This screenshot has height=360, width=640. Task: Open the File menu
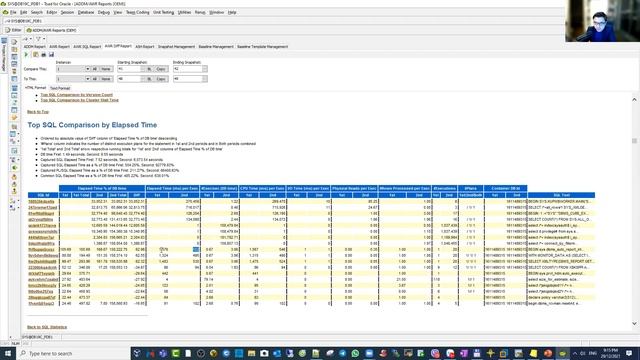pyautogui.click(x=13, y=12)
